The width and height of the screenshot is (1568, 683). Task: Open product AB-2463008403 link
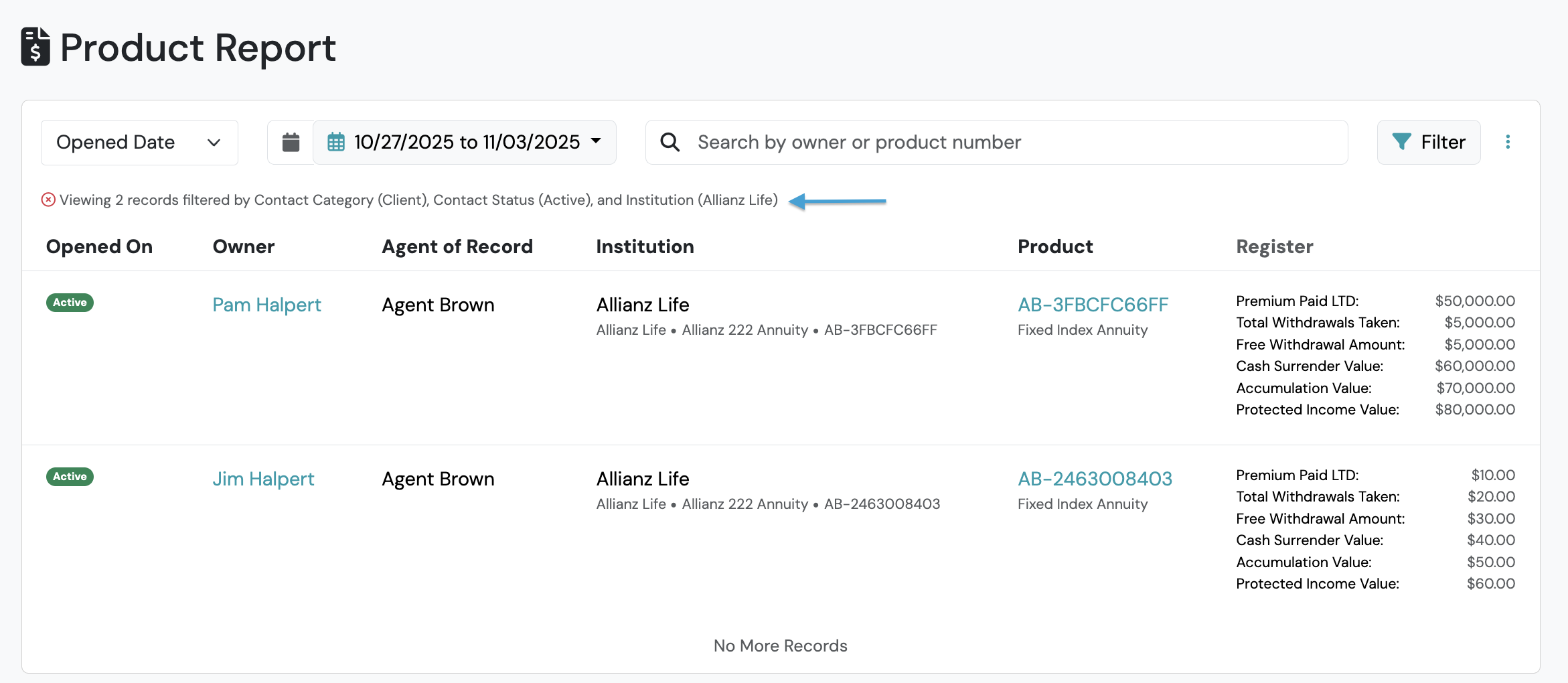pos(1095,479)
